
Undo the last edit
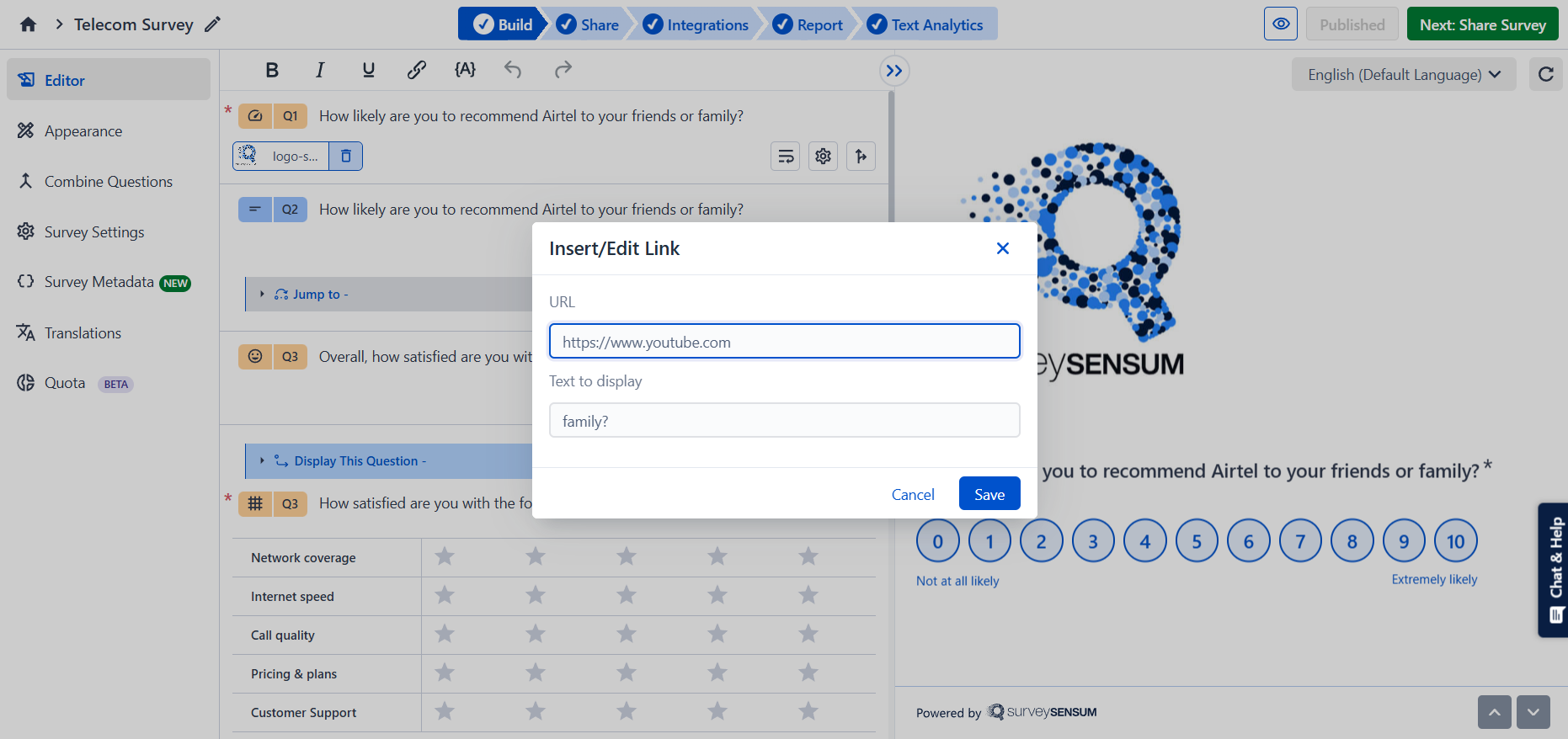pos(513,70)
